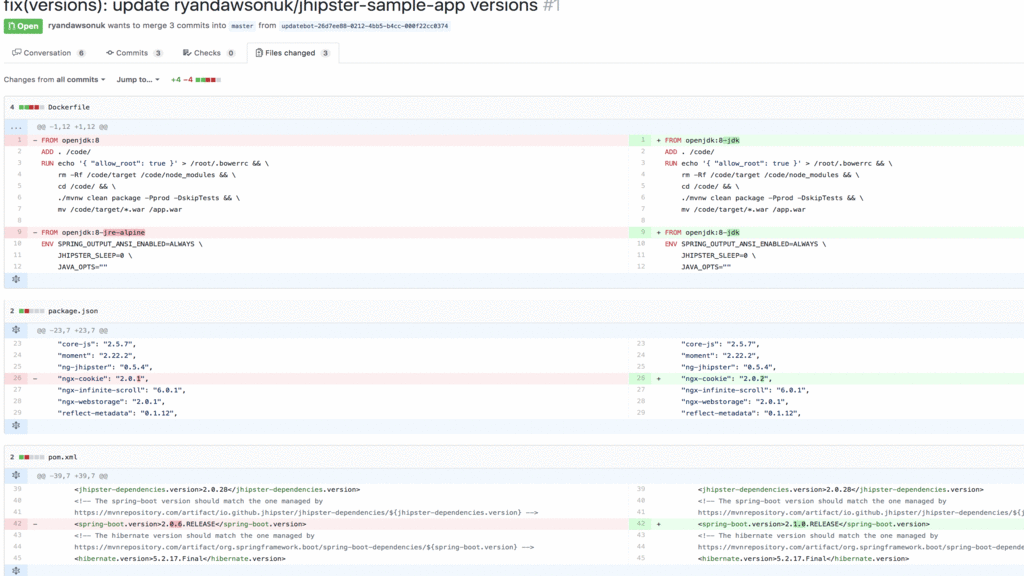The width and height of the screenshot is (1024, 576).
Task: Expand lines below the package.json diff
Action: [16, 425]
